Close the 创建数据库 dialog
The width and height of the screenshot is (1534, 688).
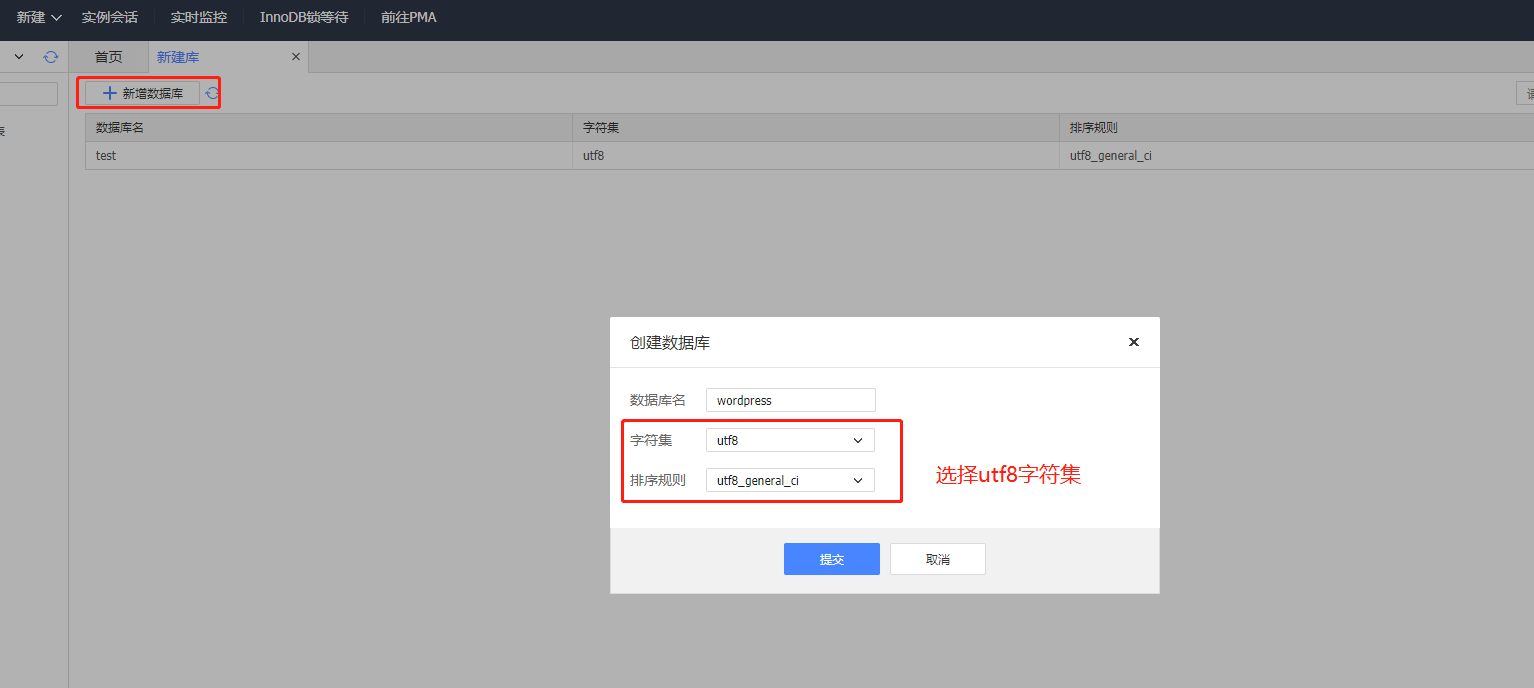[x=1134, y=342]
